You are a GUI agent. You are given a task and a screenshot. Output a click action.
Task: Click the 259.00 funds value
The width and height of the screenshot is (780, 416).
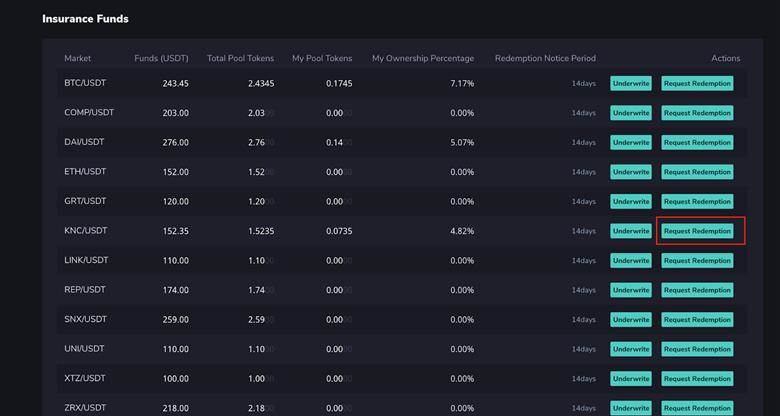[176, 319]
